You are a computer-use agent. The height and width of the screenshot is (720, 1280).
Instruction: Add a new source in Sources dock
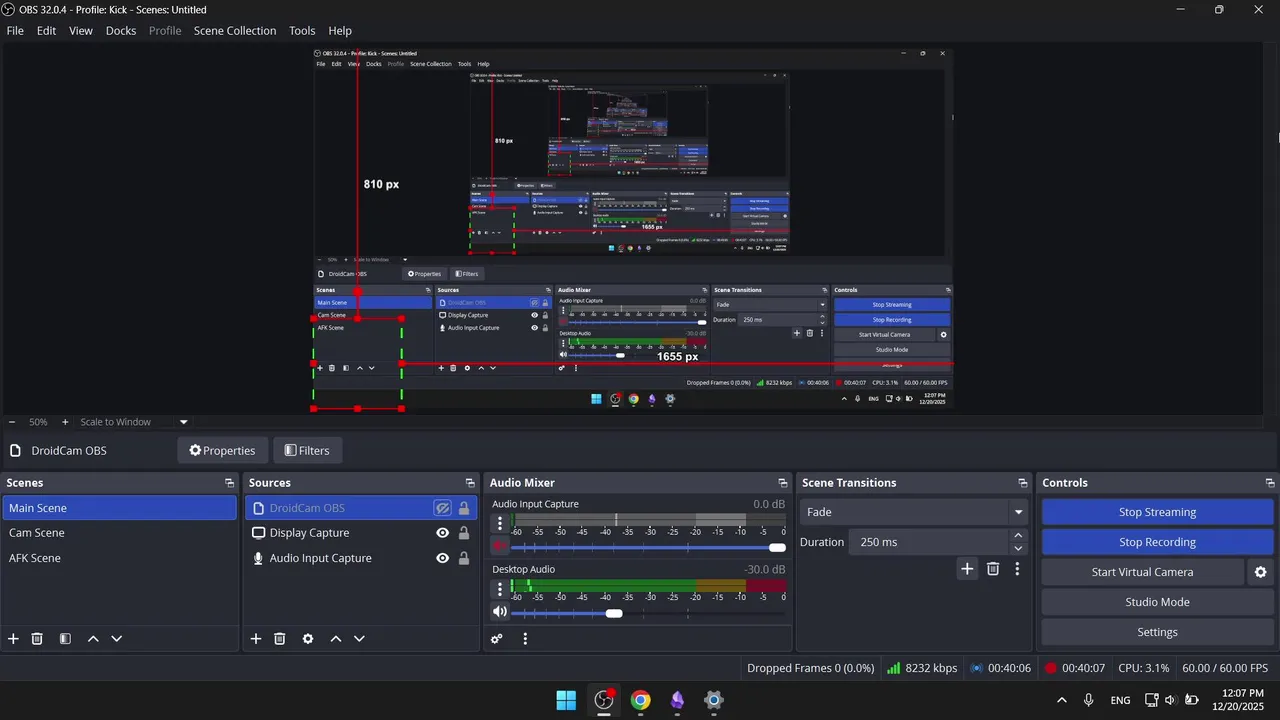pyautogui.click(x=256, y=639)
